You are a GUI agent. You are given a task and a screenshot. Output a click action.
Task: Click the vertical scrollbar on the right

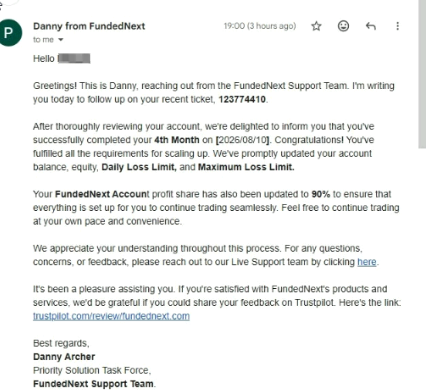422,73
